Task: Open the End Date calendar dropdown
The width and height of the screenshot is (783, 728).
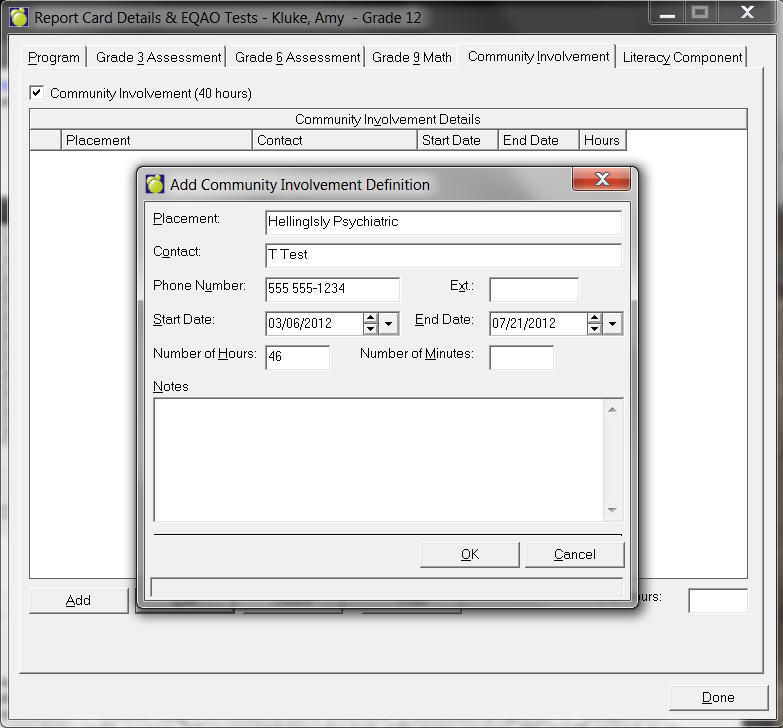Action: tap(613, 324)
